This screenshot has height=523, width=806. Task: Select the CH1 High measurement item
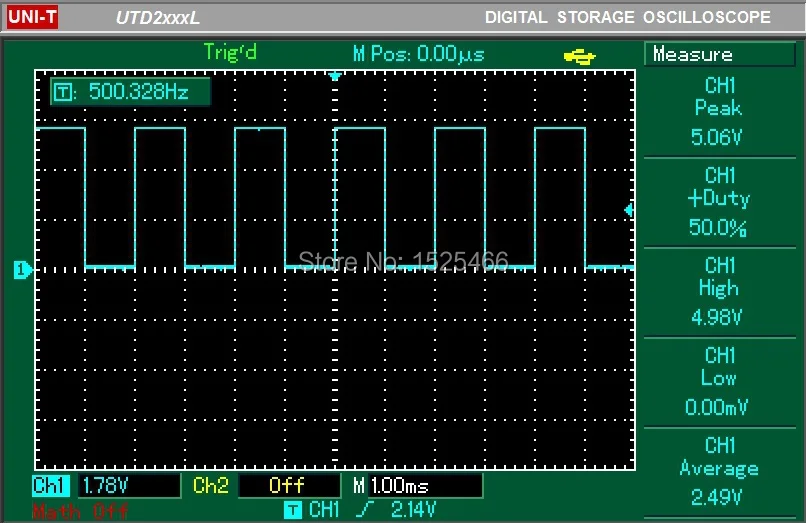[x=719, y=292]
